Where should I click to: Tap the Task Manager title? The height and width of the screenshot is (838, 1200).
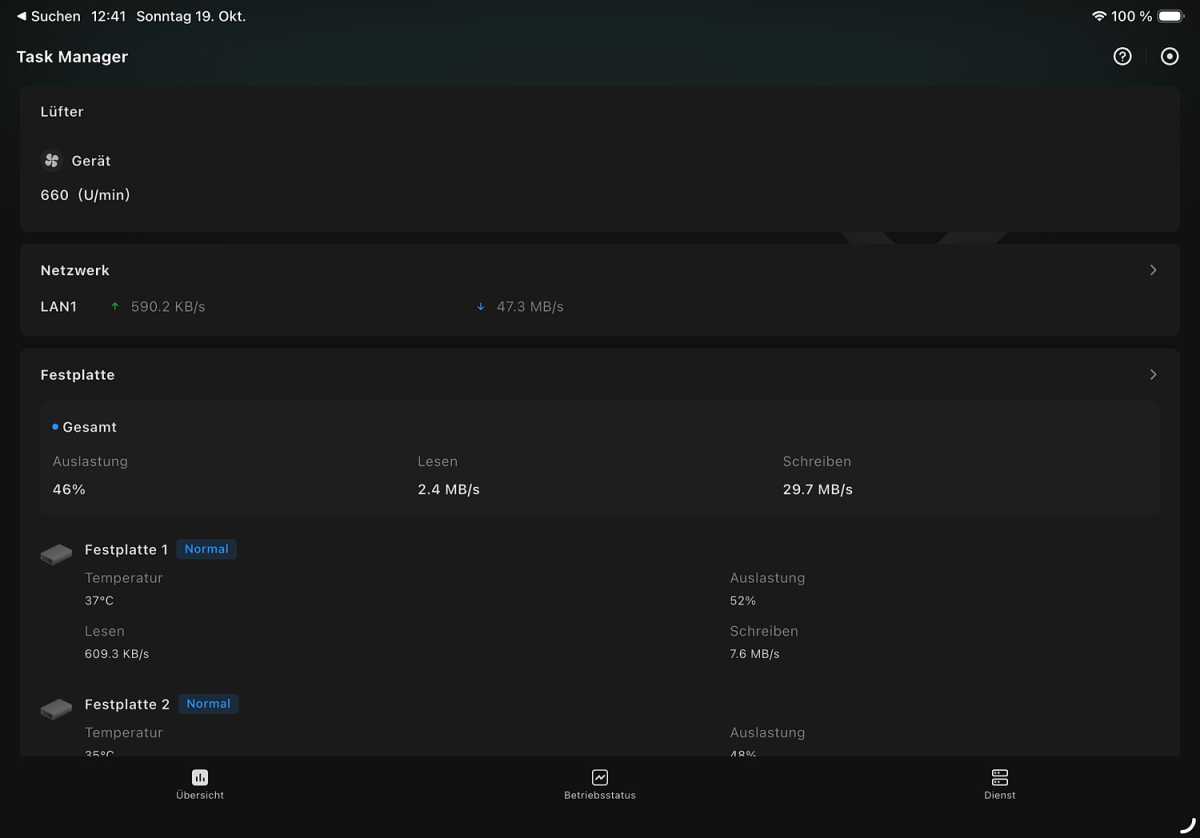tap(72, 57)
